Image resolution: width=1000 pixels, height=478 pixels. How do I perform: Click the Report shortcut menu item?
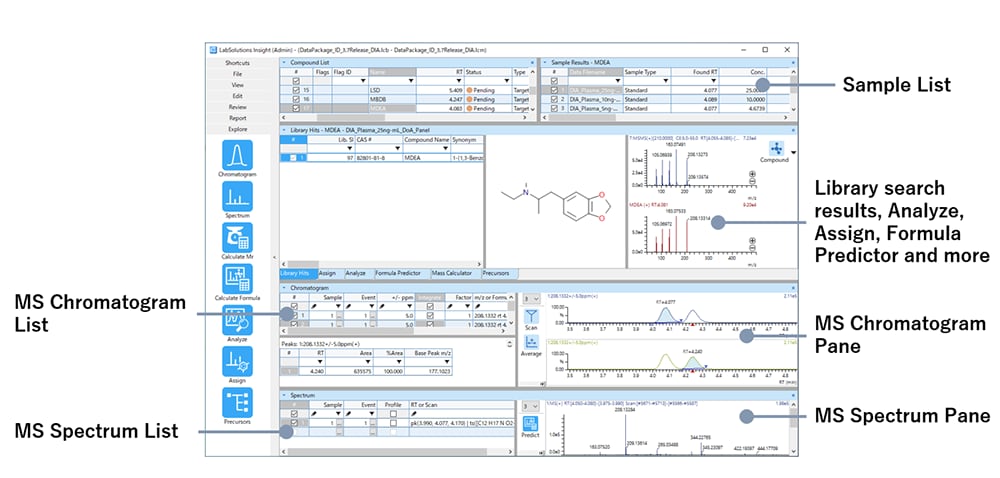pyautogui.click(x=237, y=118)
